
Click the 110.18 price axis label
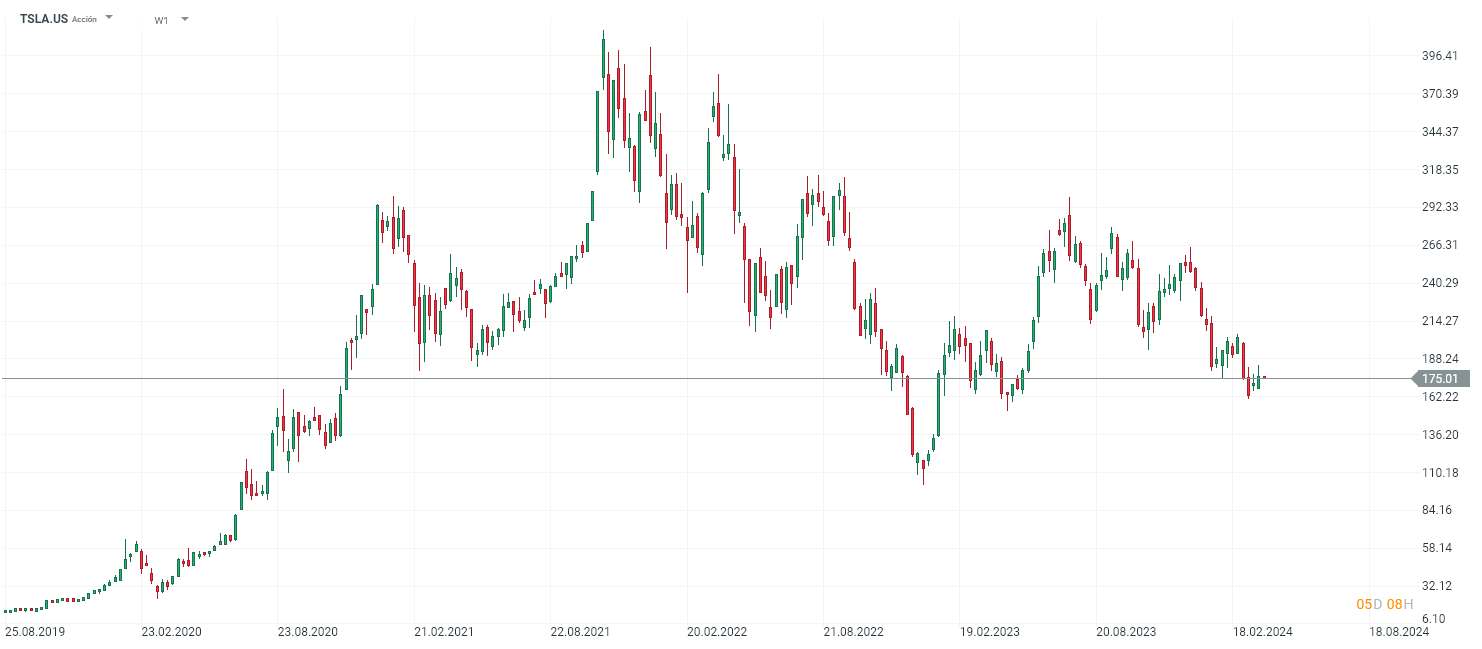click(x=1441, y=472)
